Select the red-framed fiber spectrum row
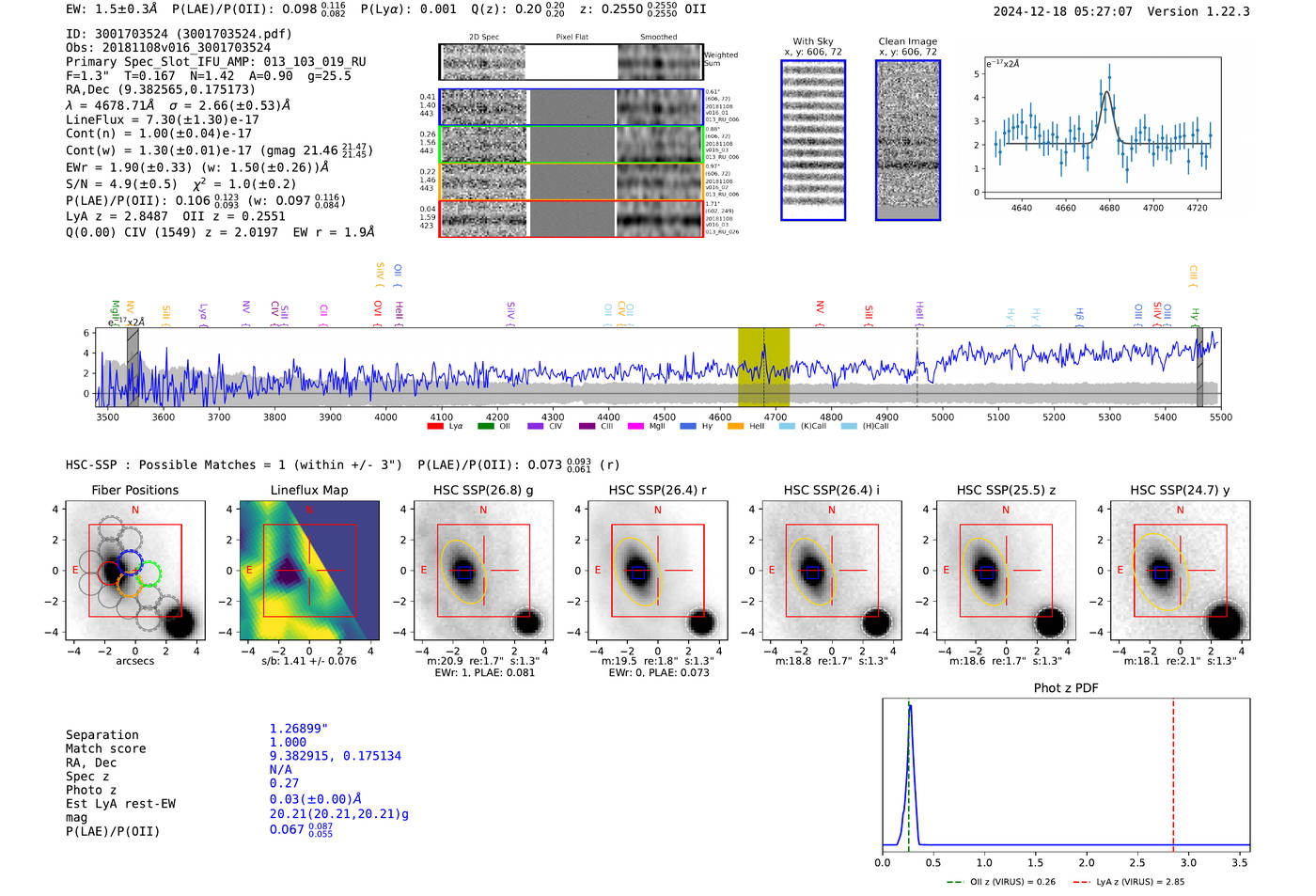The width and height of the screenshot is (1316, 896). tap(571, 218)
